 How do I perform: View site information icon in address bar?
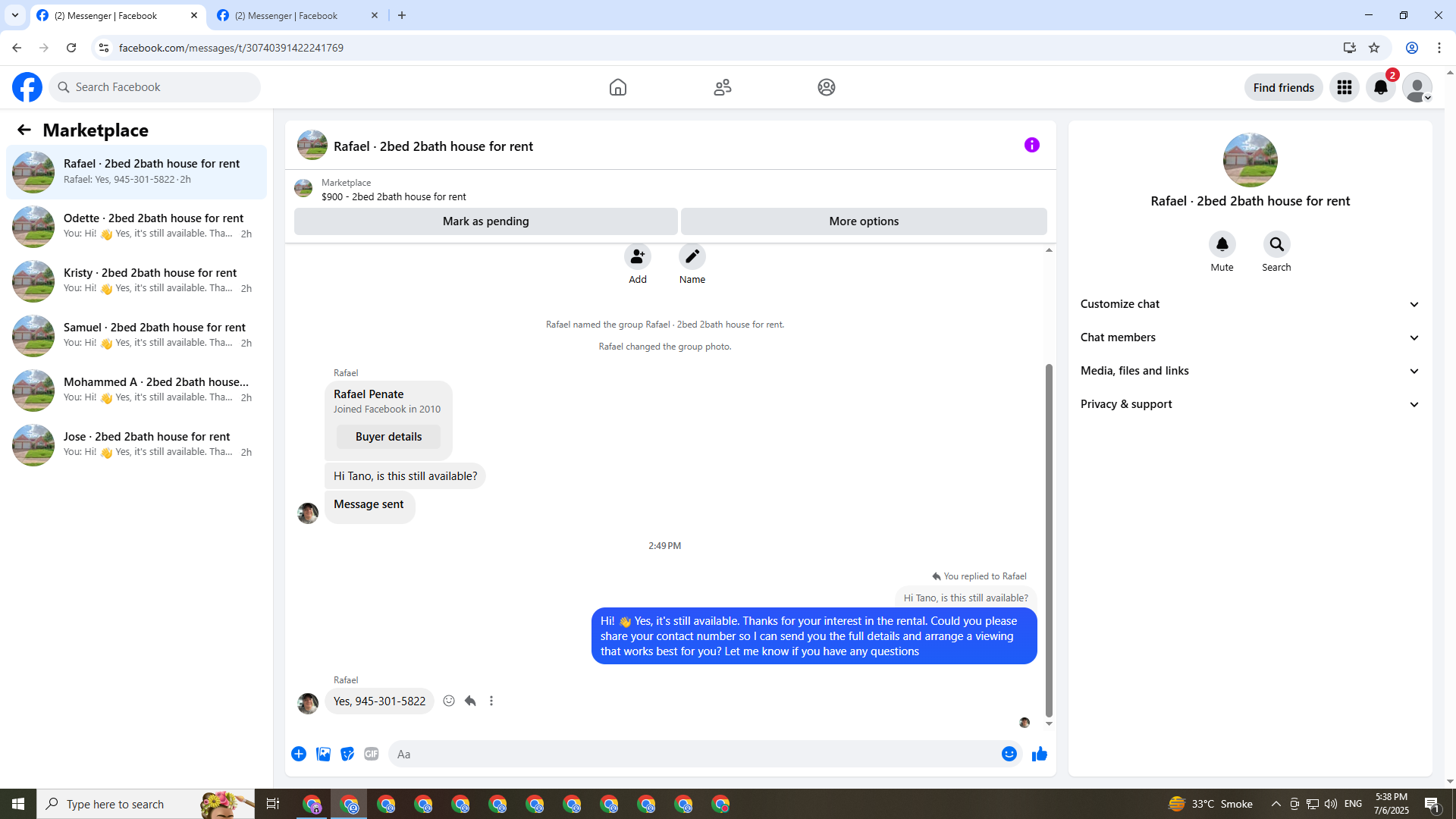pyautogui.click(x=104, y=48)
